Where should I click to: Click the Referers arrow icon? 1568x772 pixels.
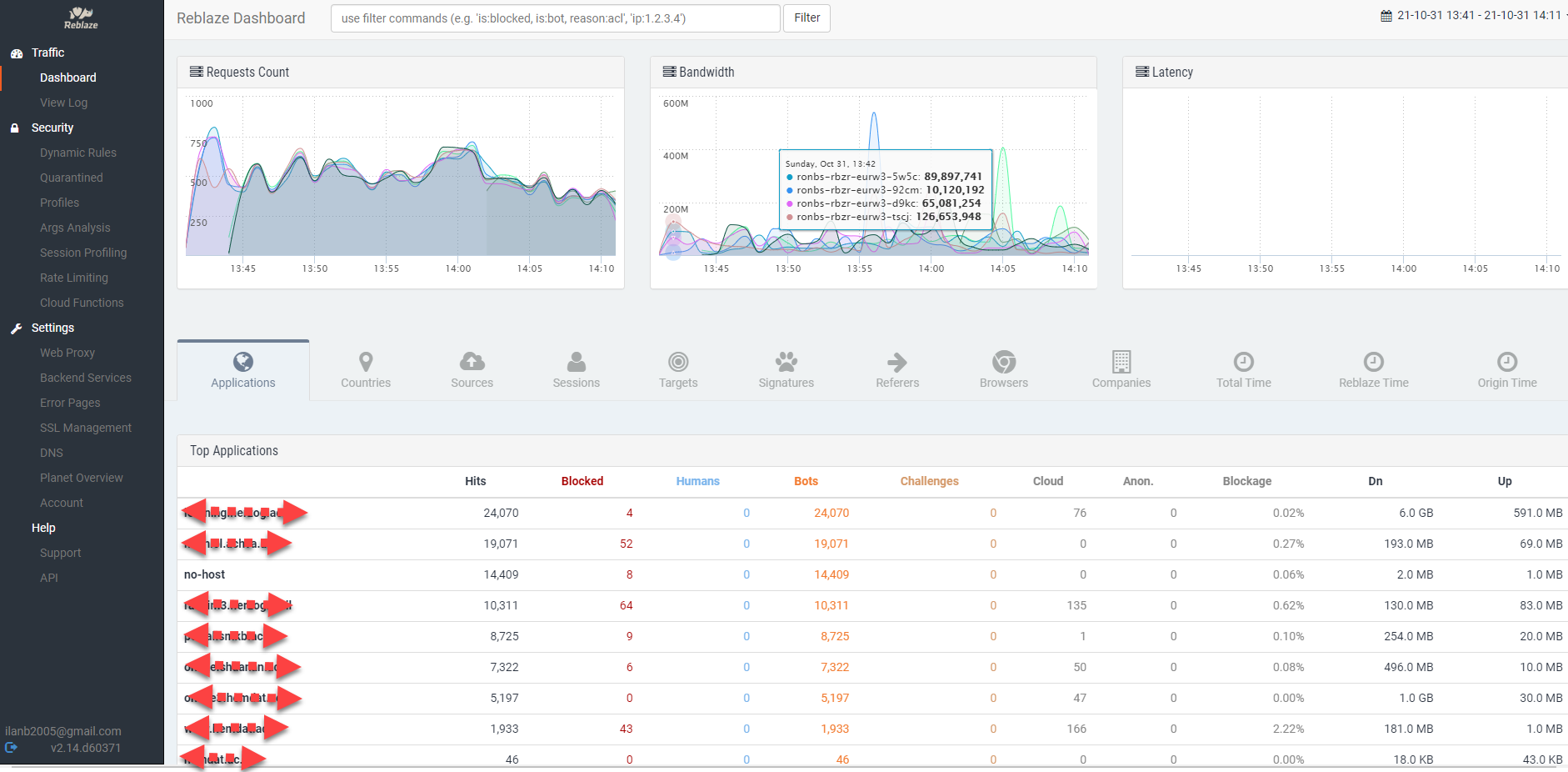[x=897, y=362]
